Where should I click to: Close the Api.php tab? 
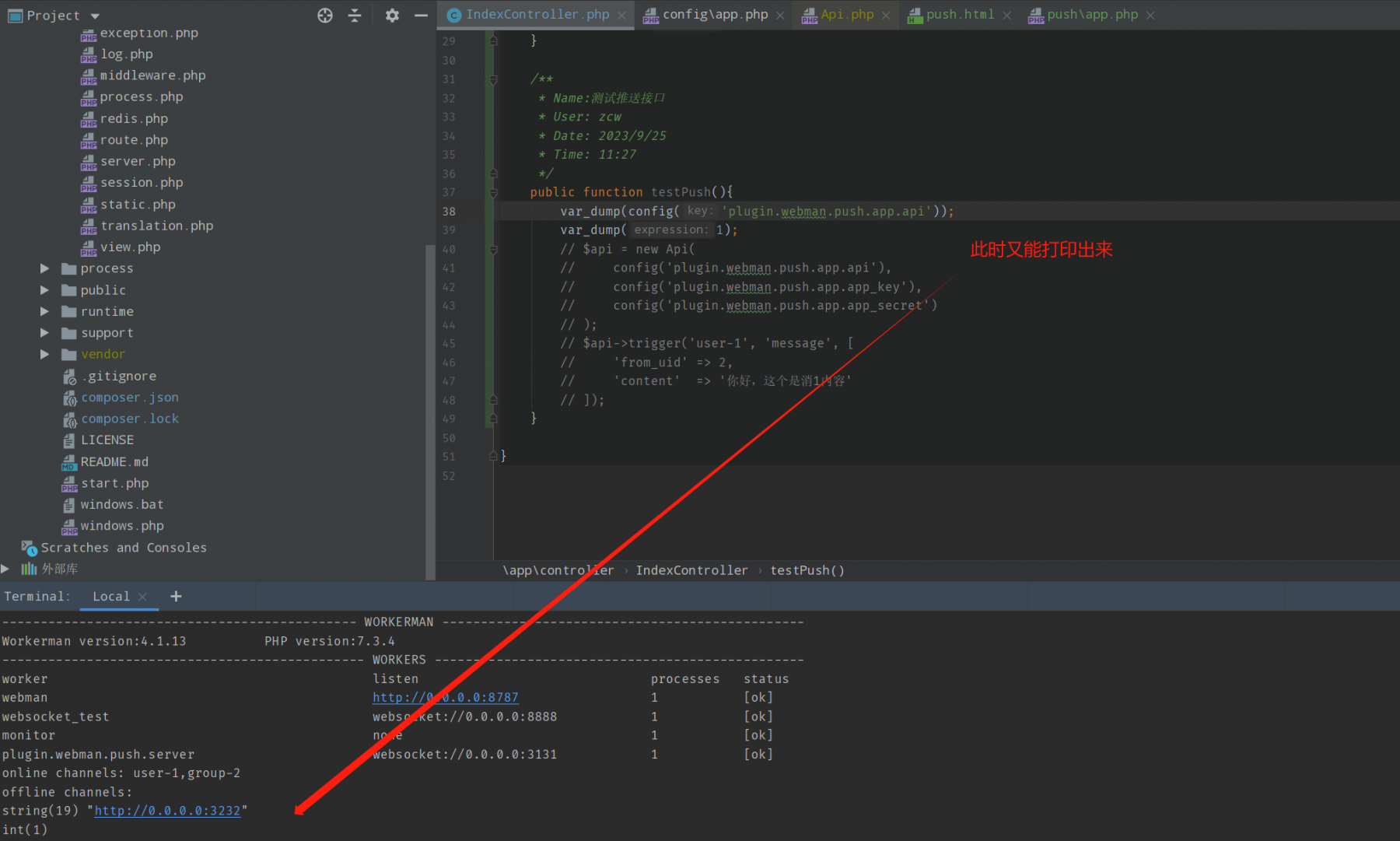point(886,16)
